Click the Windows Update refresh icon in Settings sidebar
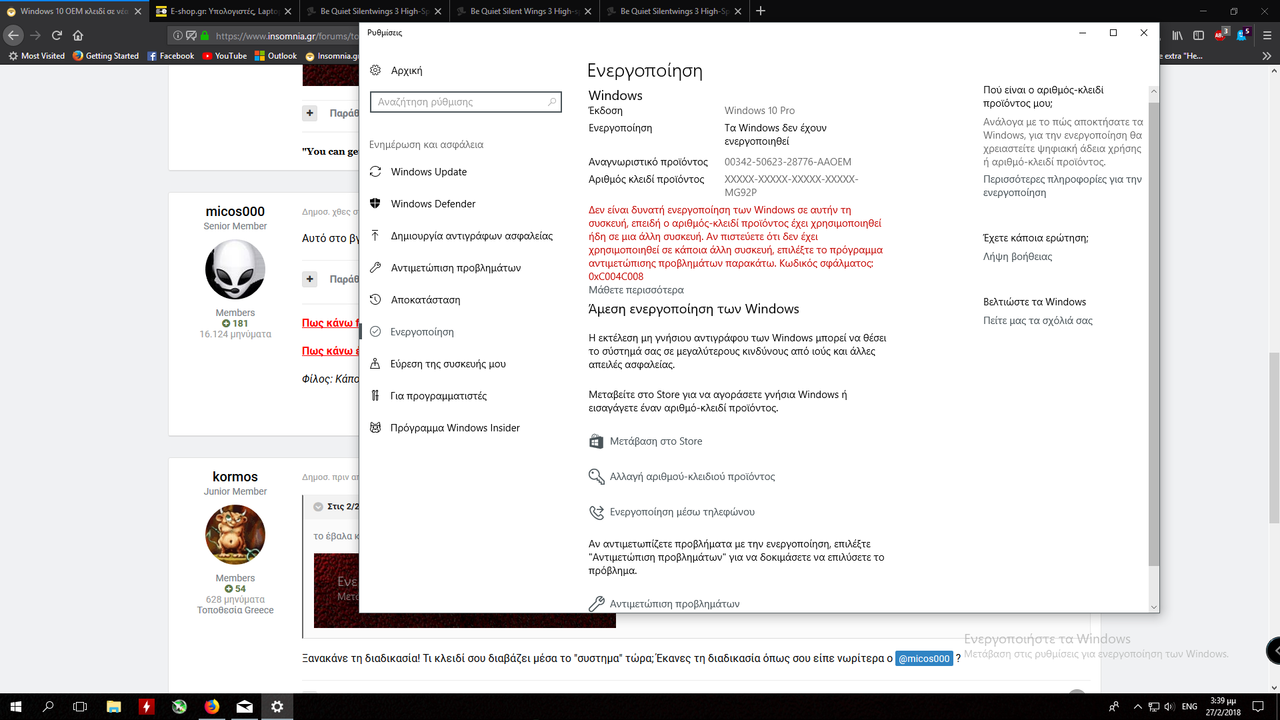Image resolution: width=1280 pixels, height=720 pixels. [376, 172]
